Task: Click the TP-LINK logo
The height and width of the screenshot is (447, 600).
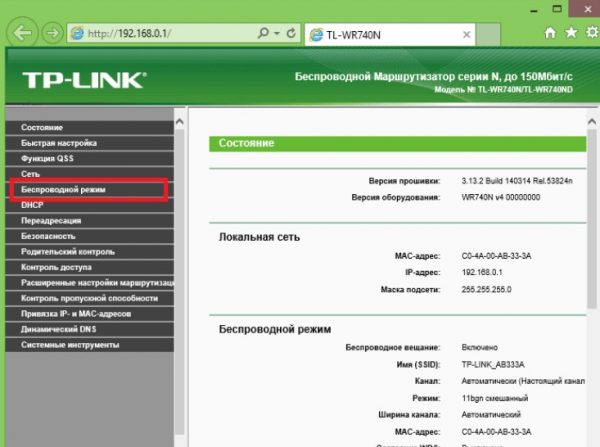Action: click(x=84, y=80)
